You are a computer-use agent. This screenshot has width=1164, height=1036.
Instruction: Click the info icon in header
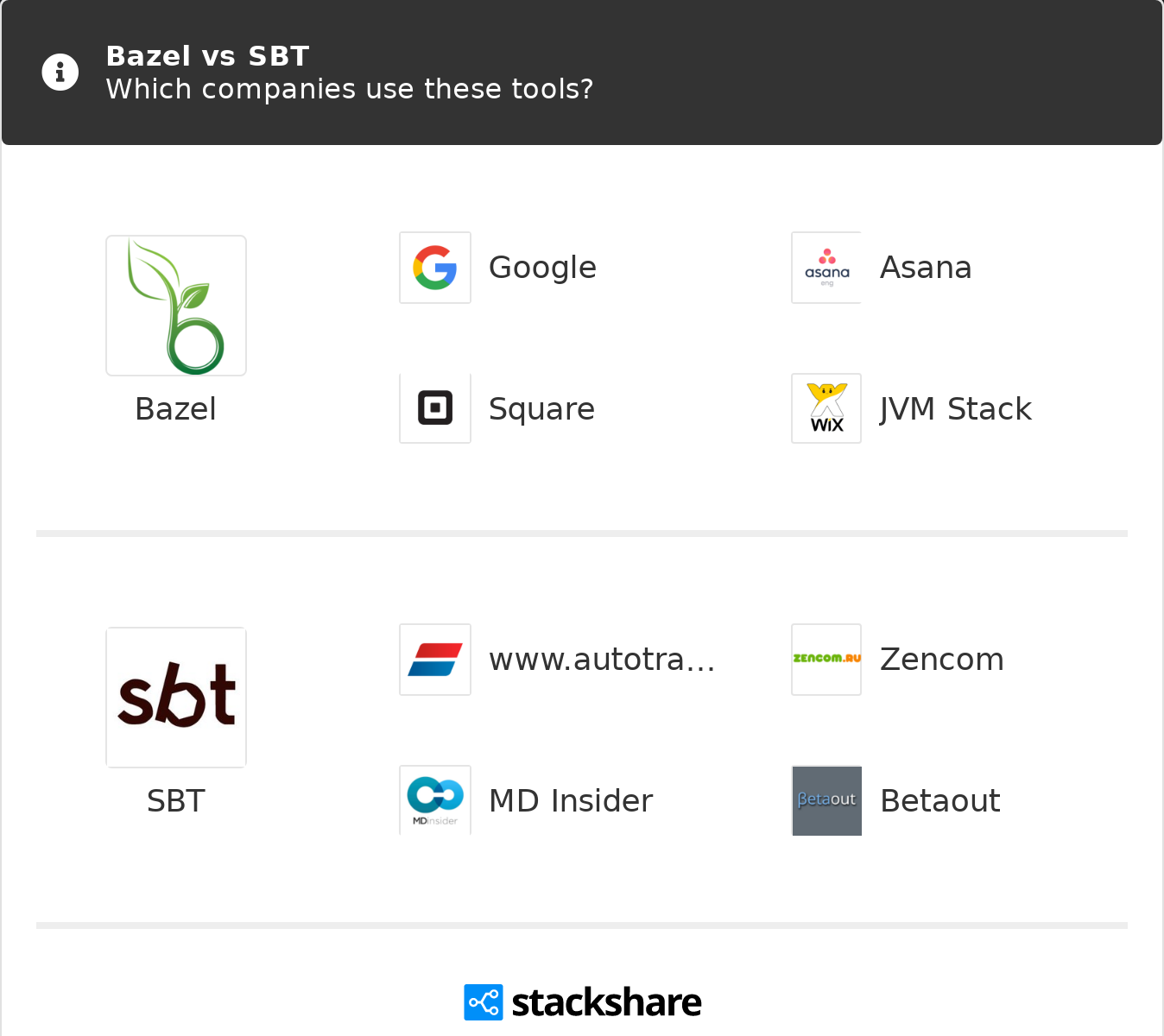pos(60,73)
